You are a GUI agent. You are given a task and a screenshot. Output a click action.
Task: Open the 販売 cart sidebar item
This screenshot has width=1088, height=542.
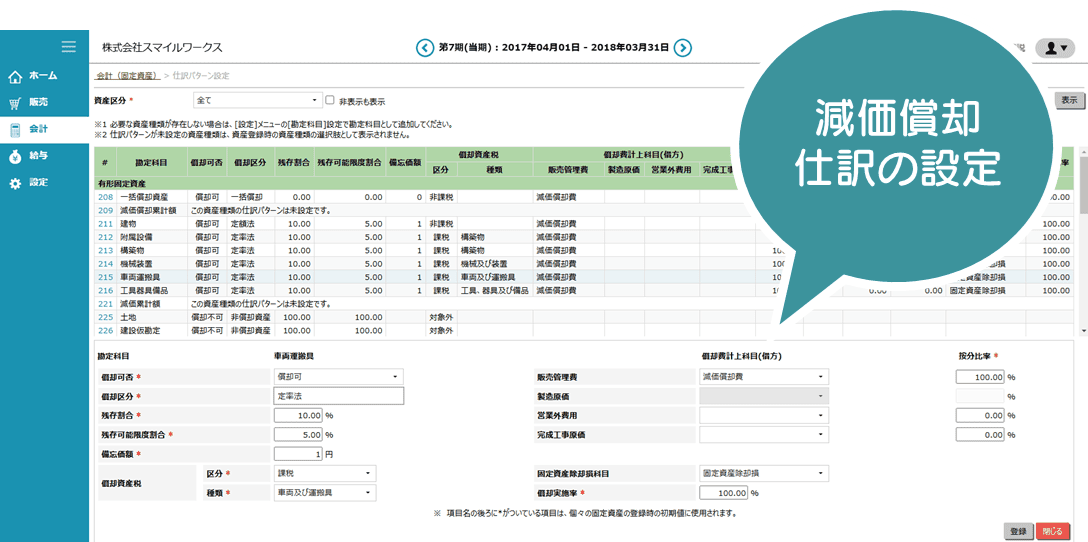(44, 102)
